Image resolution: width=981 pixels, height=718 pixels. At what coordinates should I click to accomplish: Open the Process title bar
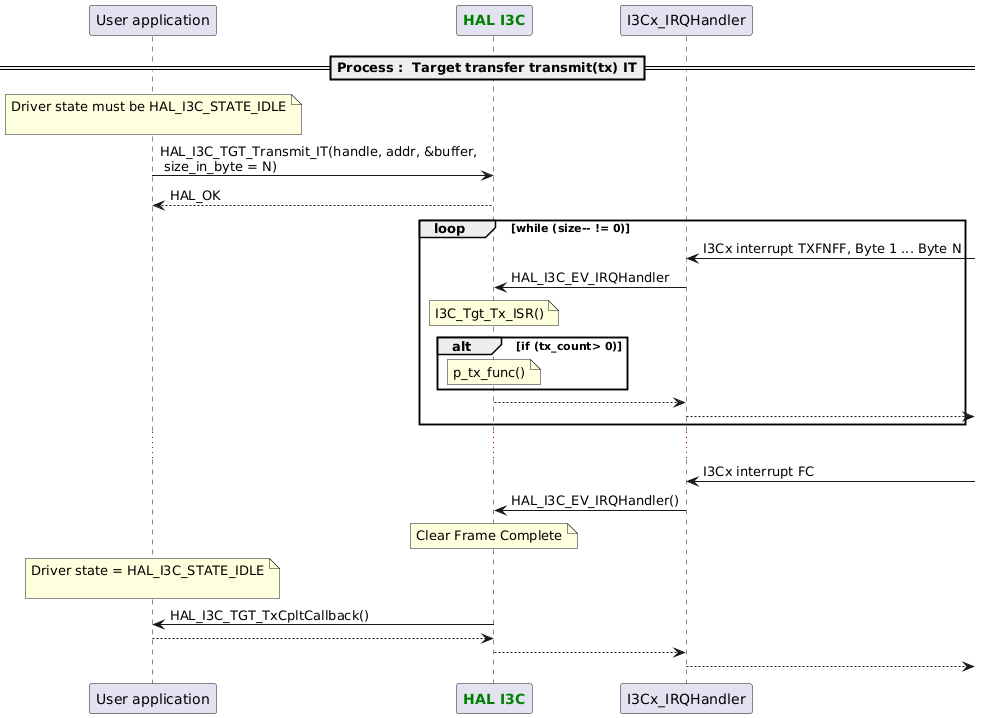487,68
